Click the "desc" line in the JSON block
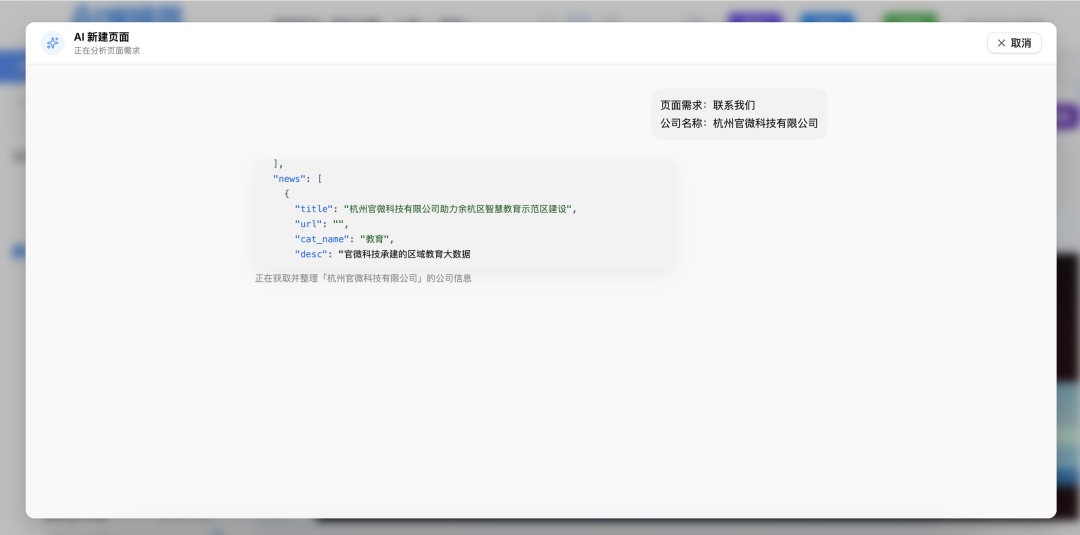 point(382,255)
